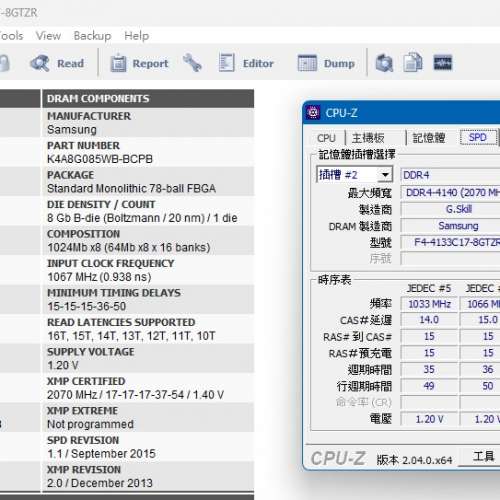Click the 1033 MHz frequency cell
500x500 pixels.
pos(429,304)
